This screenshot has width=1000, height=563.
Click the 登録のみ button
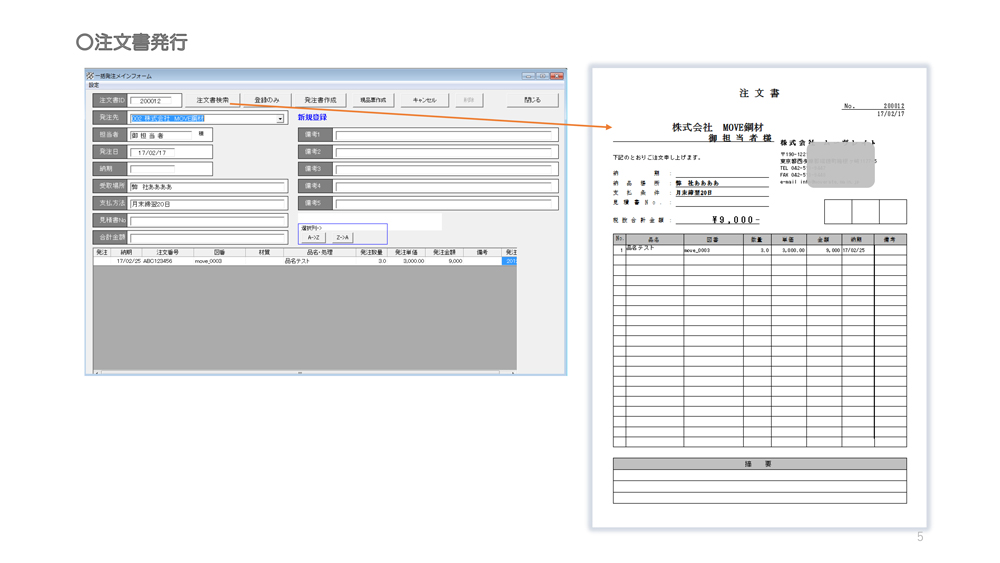267,100
